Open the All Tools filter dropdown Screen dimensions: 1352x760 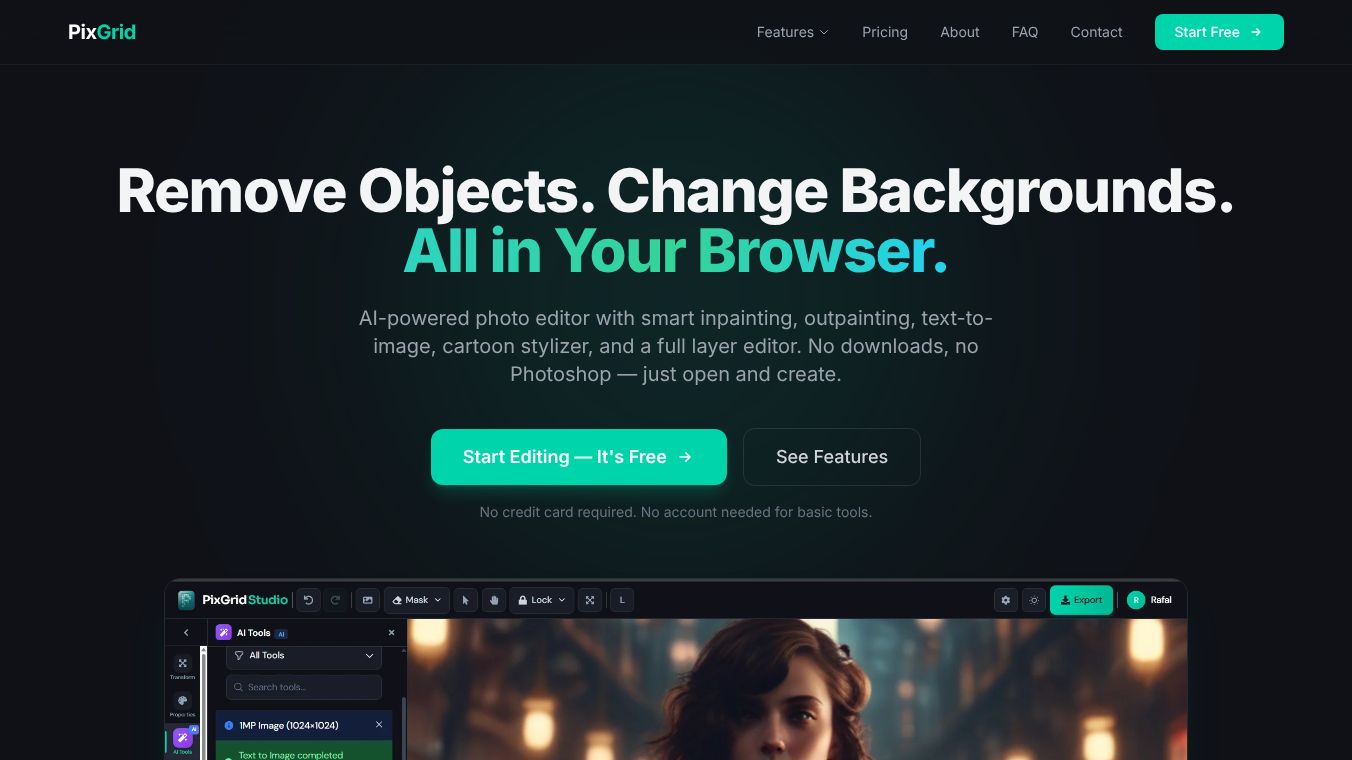point(304,656)
